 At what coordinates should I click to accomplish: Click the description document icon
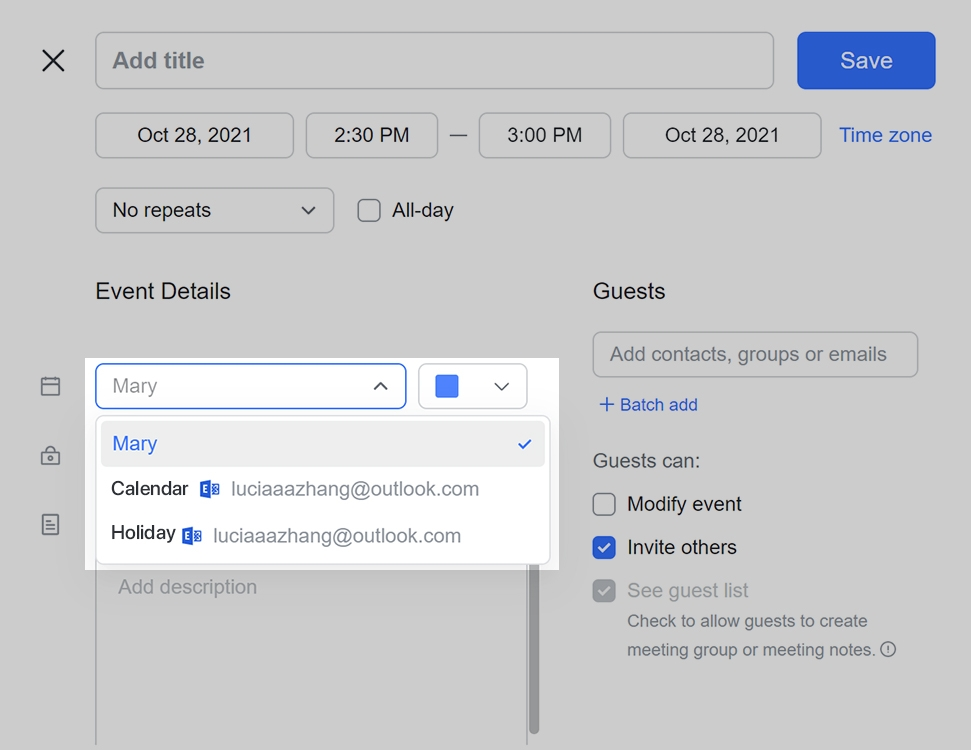coord(51,524)
